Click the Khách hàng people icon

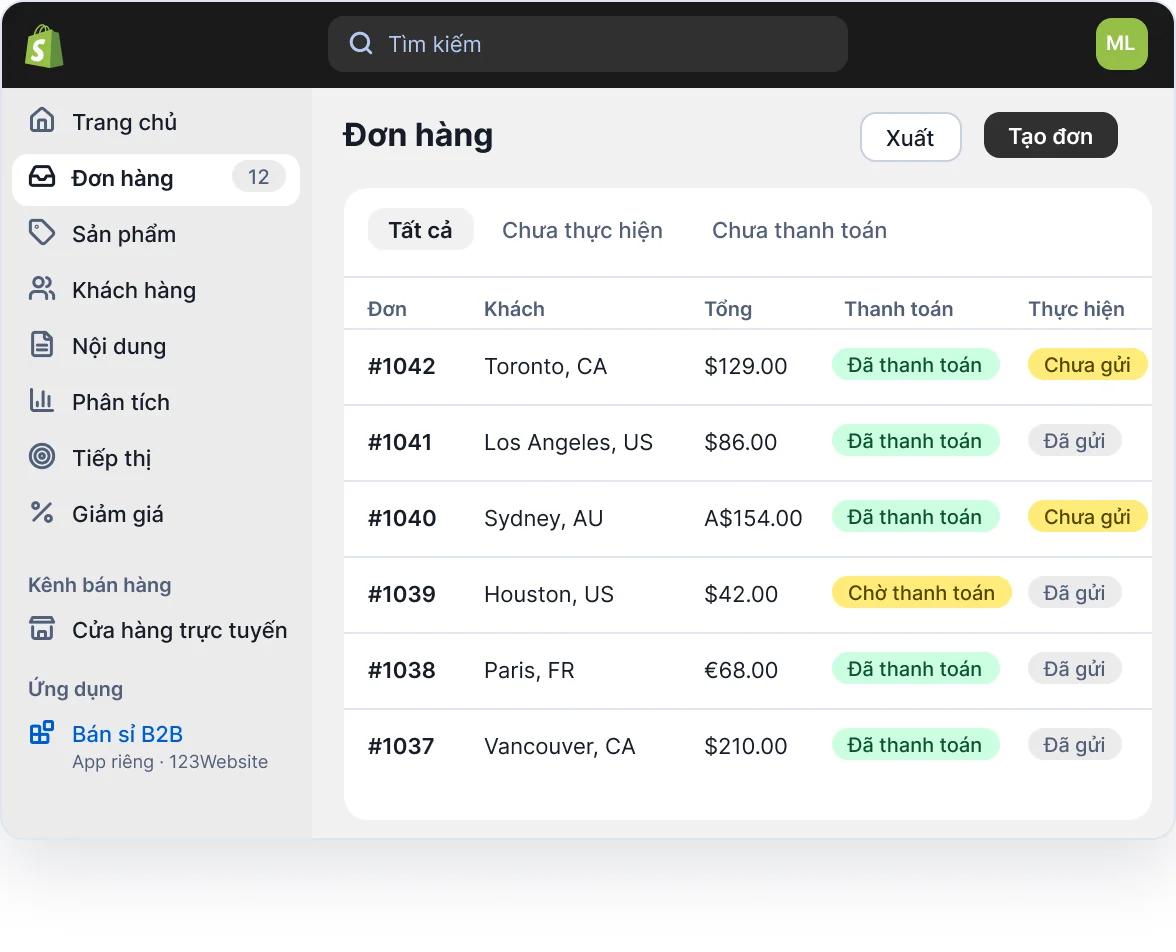42,289
